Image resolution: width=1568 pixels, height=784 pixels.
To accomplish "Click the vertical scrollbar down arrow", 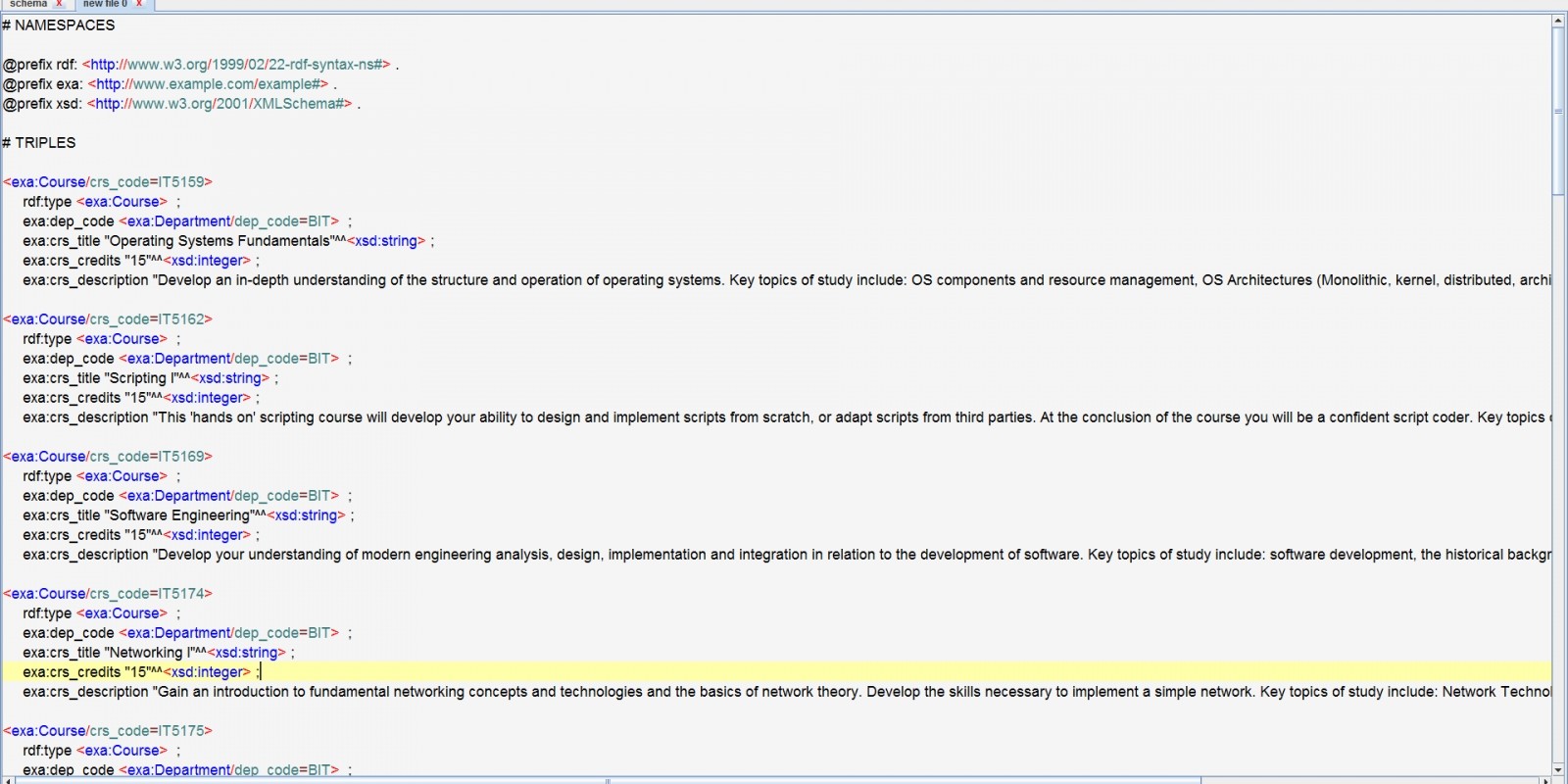I will click(x=1558, y=769).
